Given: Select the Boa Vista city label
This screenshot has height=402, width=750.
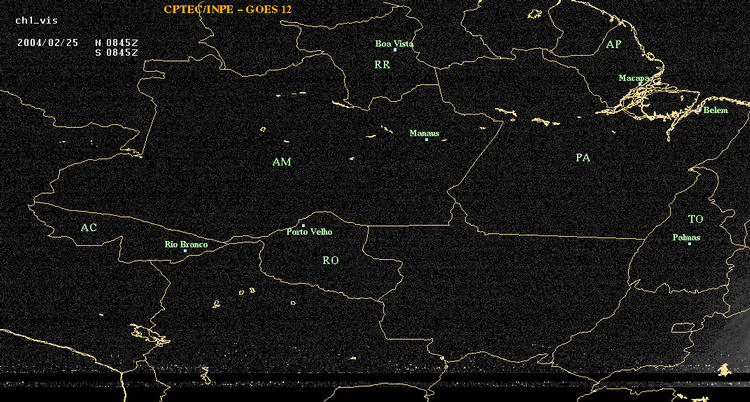Looking at the screenshot, I should coord(394,44).
